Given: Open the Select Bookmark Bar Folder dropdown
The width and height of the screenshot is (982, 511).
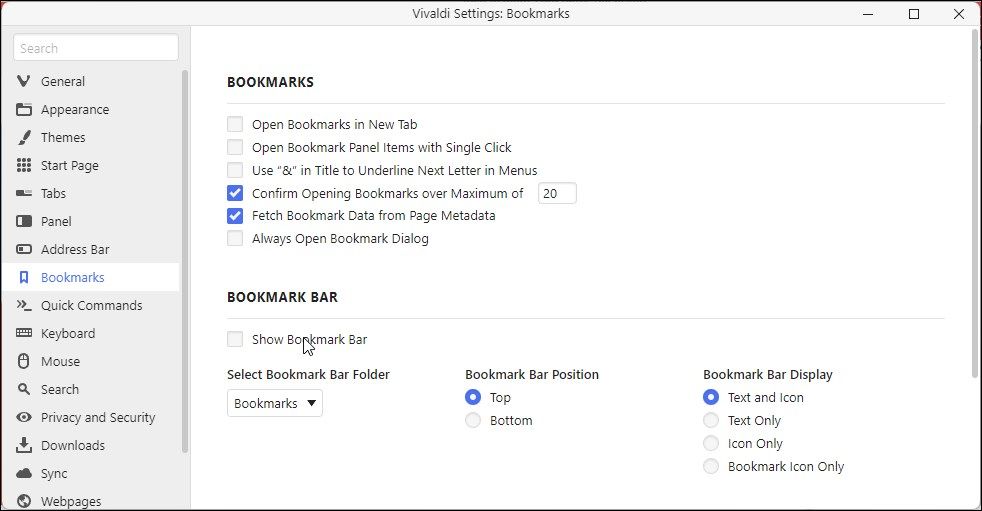Looking at the screenshot, I should 275,404.
